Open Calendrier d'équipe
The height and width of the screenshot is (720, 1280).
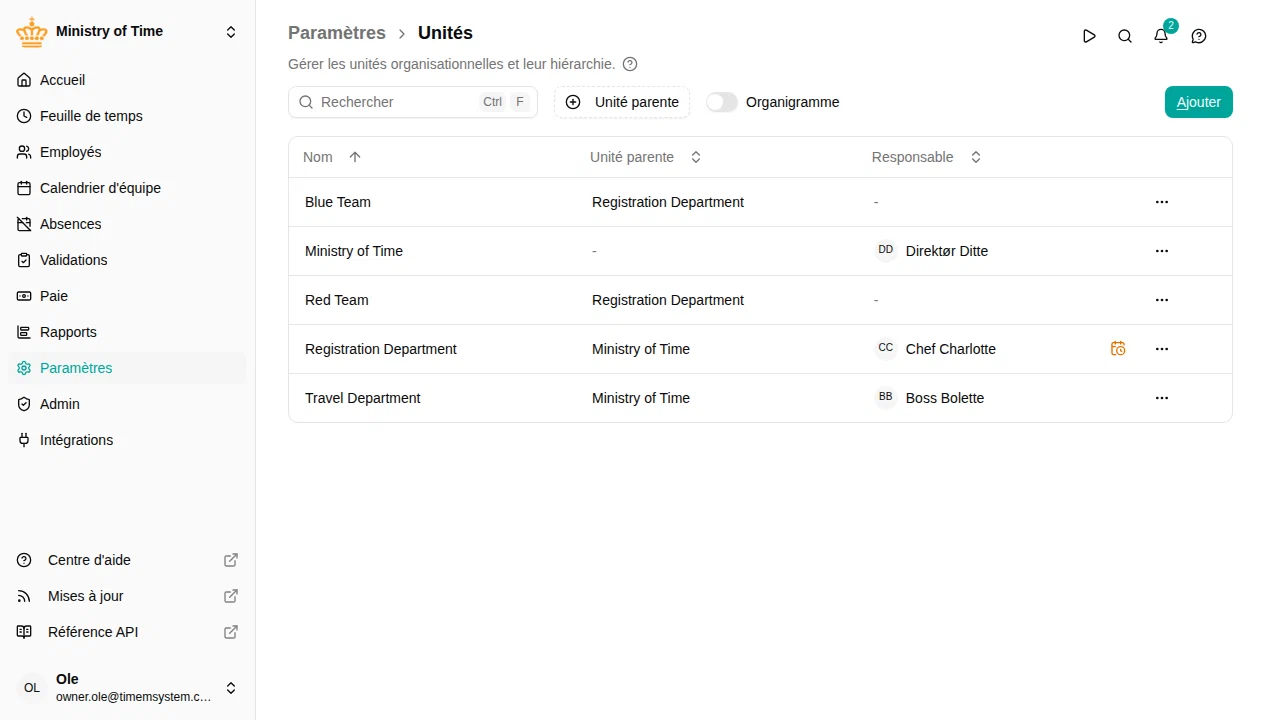127,188
